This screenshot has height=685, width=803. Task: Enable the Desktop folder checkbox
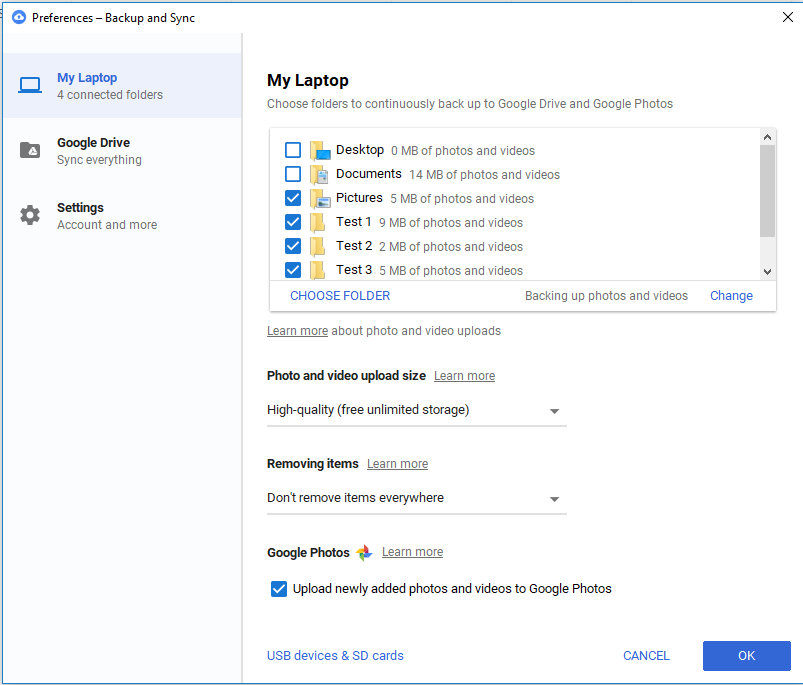coord(293,150)
